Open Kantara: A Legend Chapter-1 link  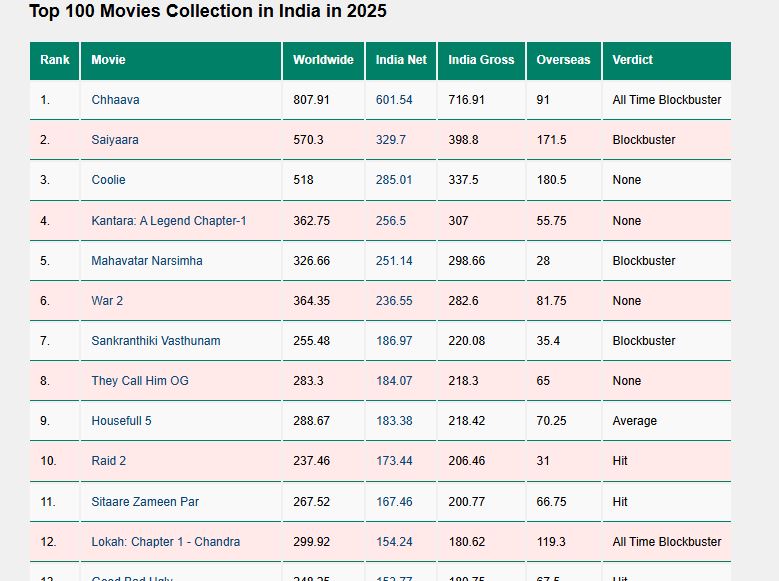(168, 221)
